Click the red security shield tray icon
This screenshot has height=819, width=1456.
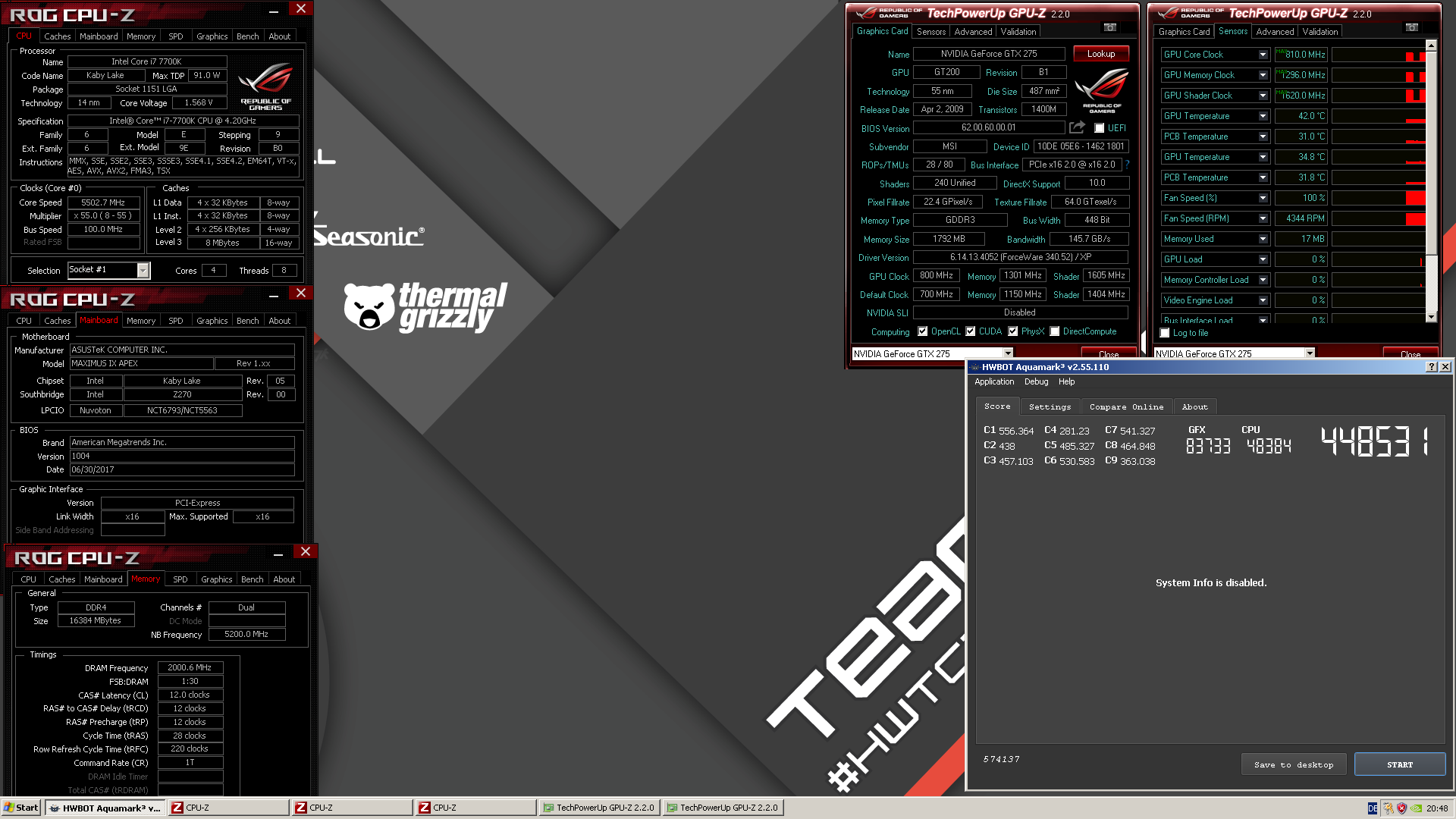(1402, 808)
